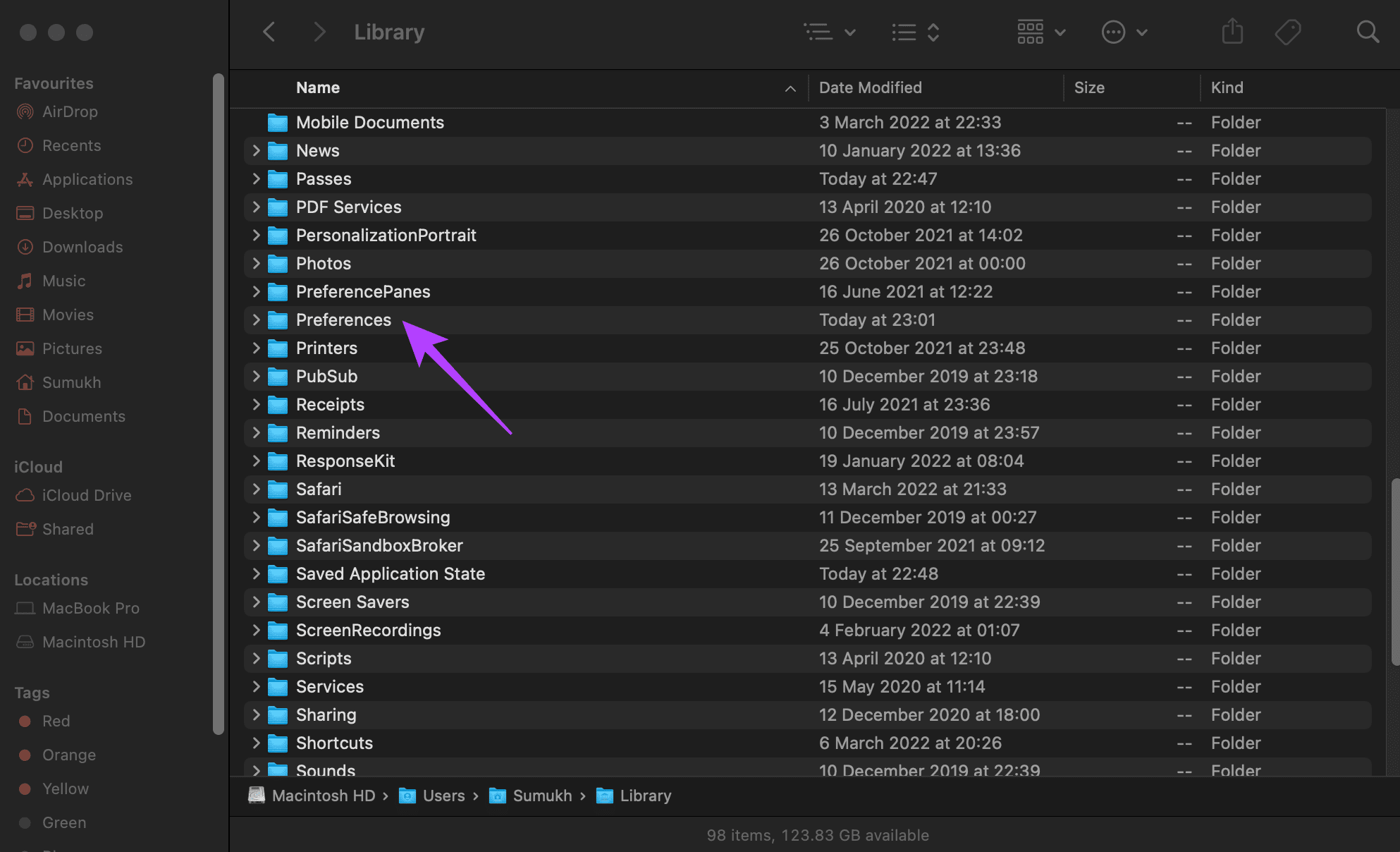Open the list view options toolbar control
Viewport: 1400px width, 852px height.
tap(830, 32)
